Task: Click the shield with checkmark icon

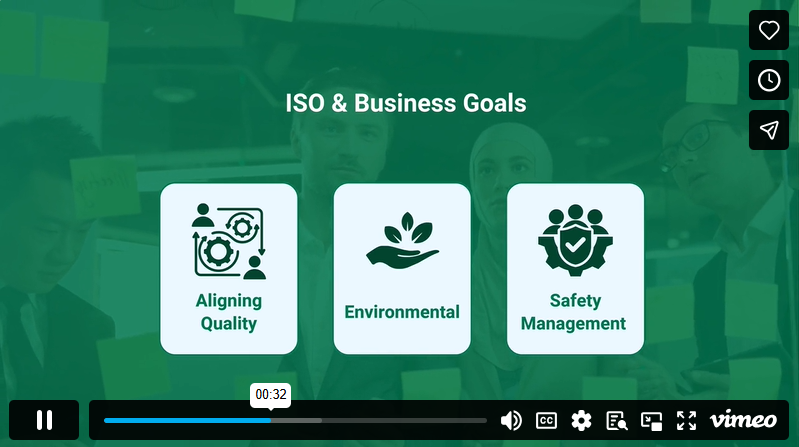Action: 575,241
